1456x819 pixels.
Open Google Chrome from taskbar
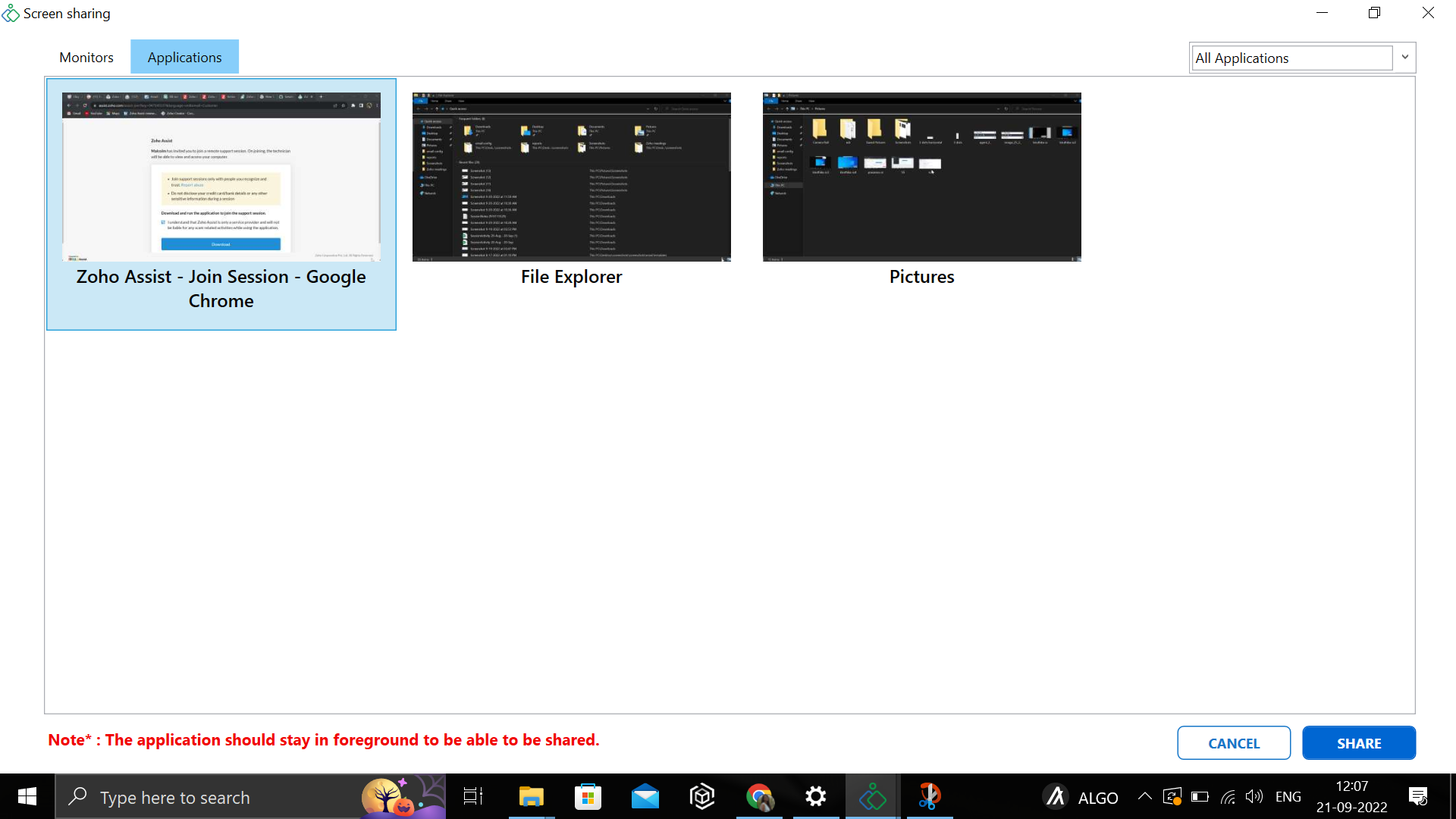(x=759, y=797)
